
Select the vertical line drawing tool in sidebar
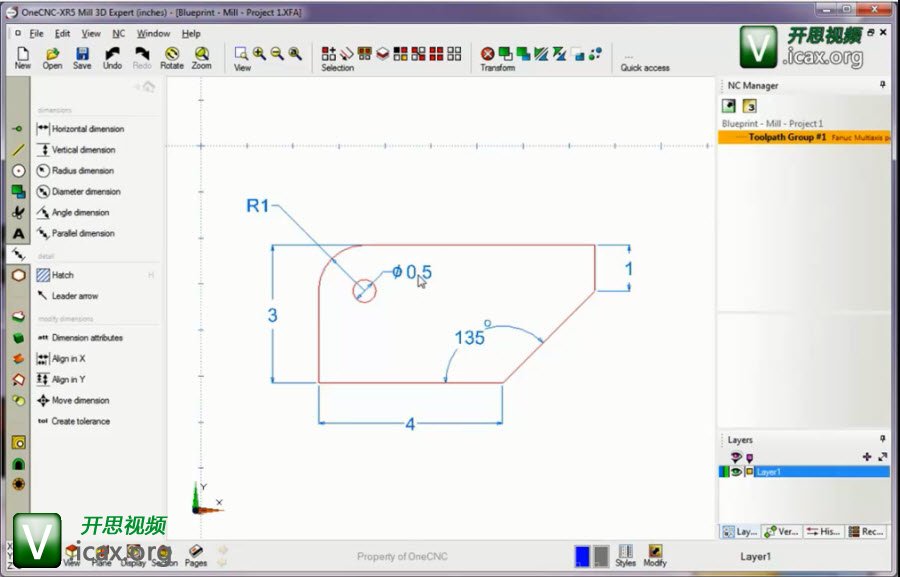pos(18,150)
